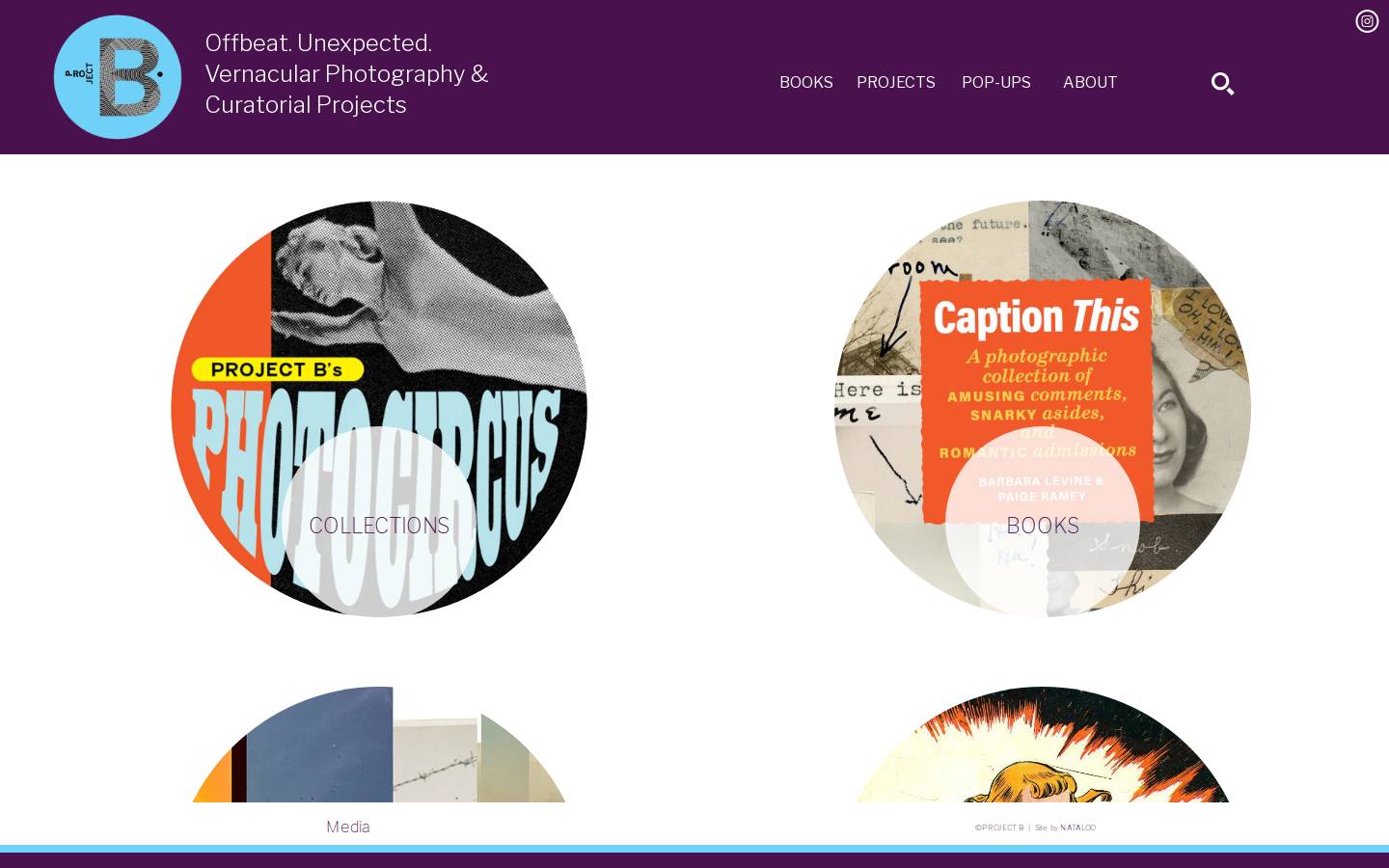This screenshot has height=868, width=1389.
Task: Open the barbed-wire collage circle thumbnail
Action: (379, 745)
